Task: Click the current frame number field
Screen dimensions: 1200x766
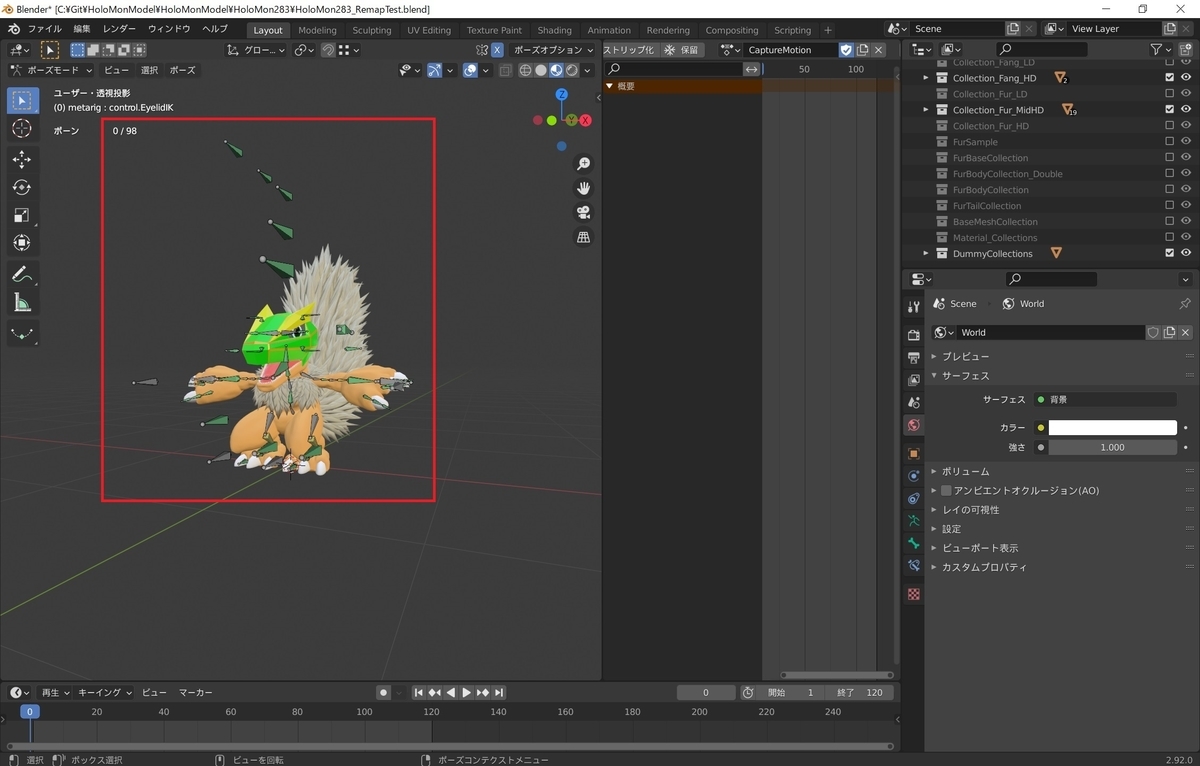Action: click(x=705, y=693)
